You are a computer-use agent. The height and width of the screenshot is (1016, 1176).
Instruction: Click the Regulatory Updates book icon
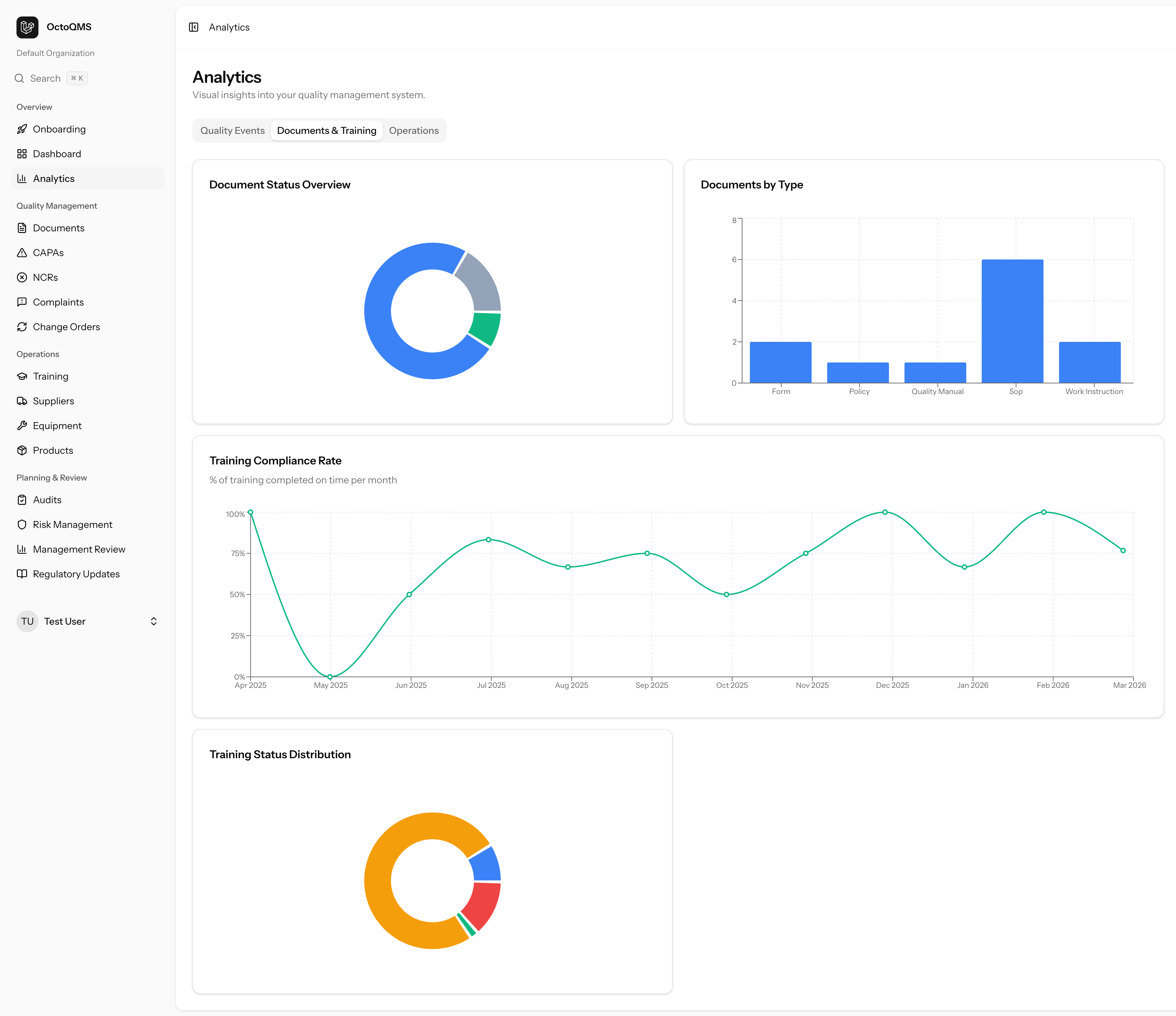pyautogui.click(x=22, y=574)
